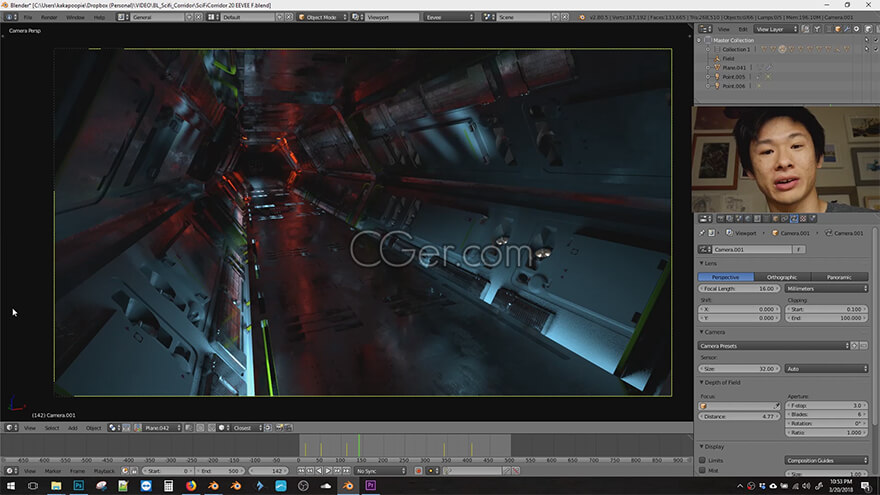Click the current frame 142 field
Viewport: 880px width, 495px height.
coord(268,471)
